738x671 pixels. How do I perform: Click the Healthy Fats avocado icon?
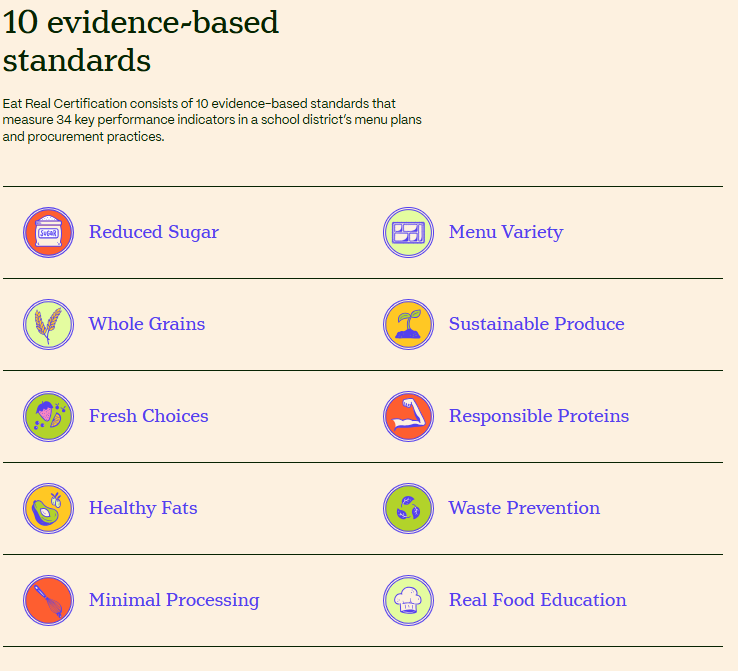[x=48, y=508]
